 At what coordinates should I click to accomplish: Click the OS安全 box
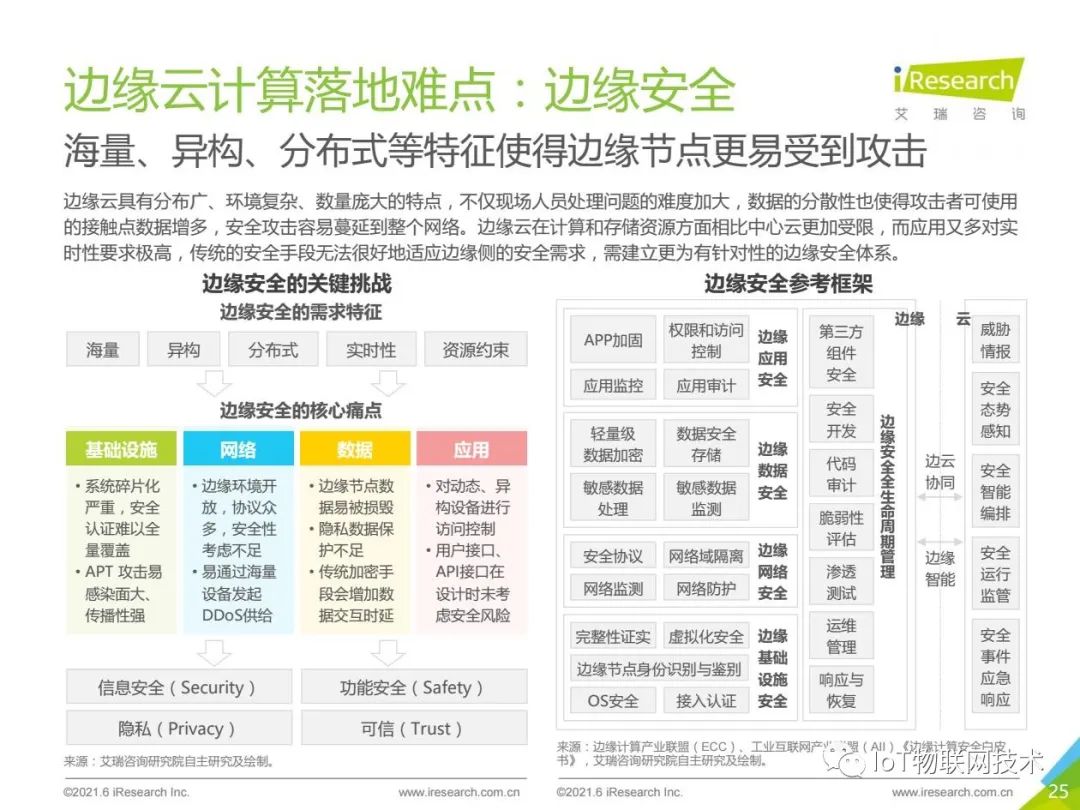(x=613, y=700)
